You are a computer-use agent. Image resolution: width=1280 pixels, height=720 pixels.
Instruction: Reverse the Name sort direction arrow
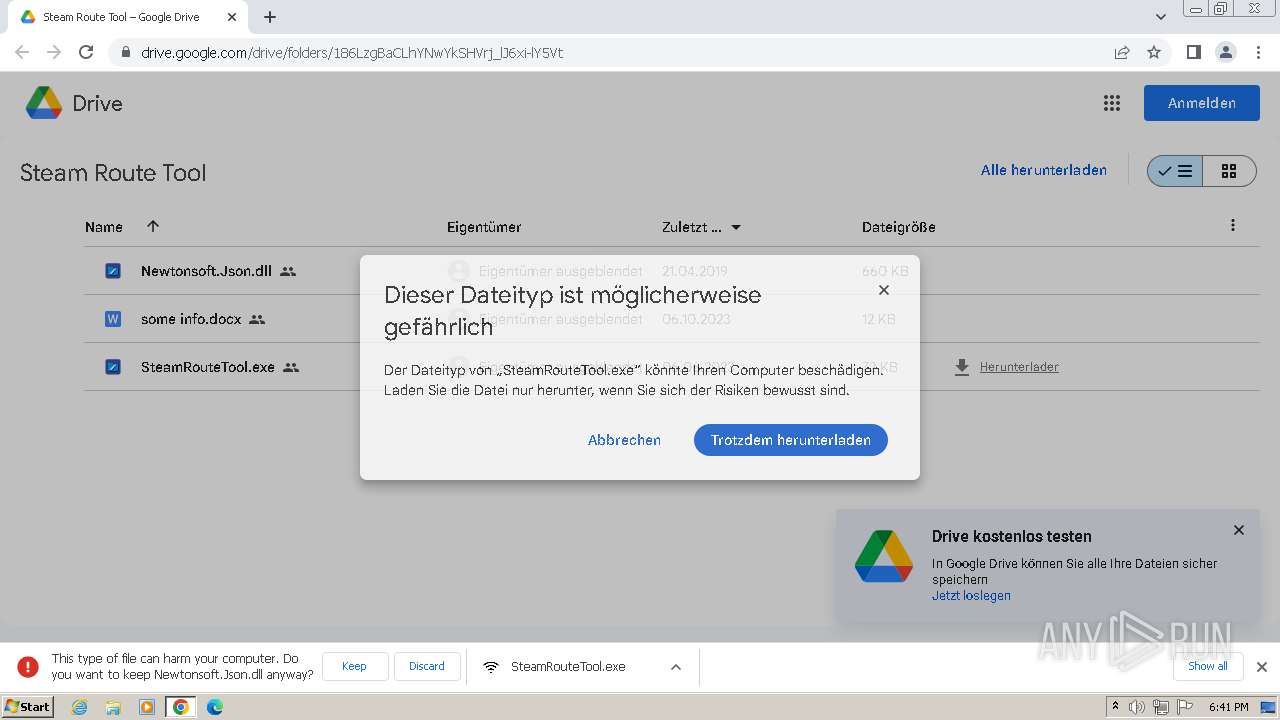pyautogui.click(x=153, y=227)
